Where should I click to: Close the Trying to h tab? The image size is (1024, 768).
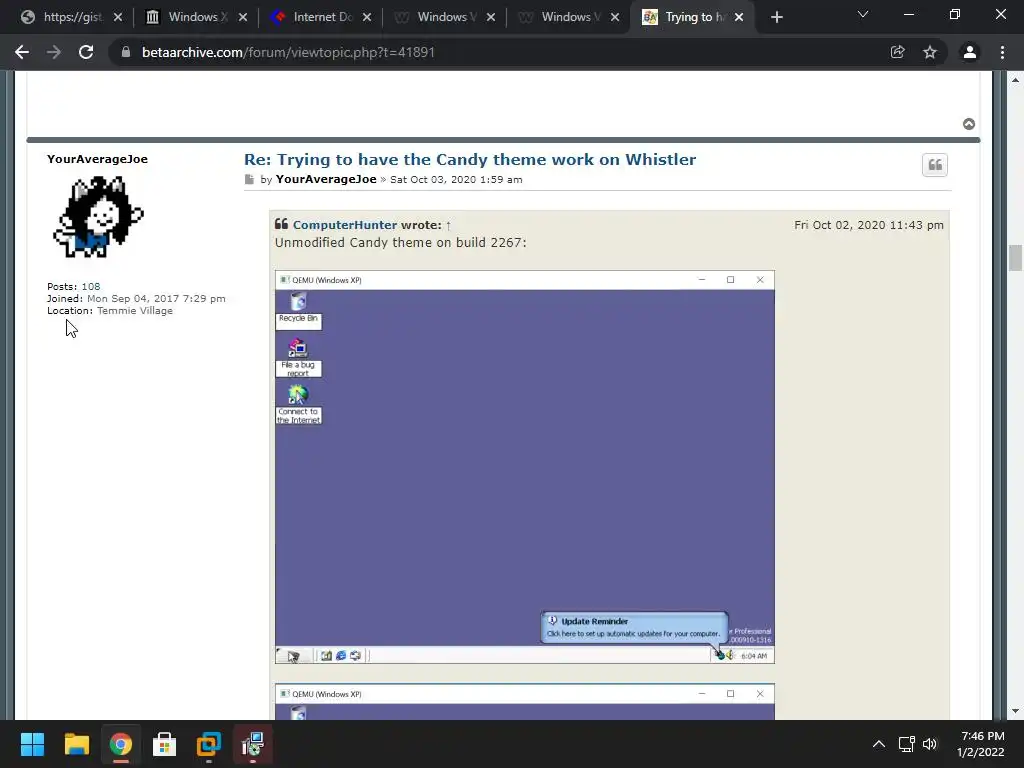point(739,18)
